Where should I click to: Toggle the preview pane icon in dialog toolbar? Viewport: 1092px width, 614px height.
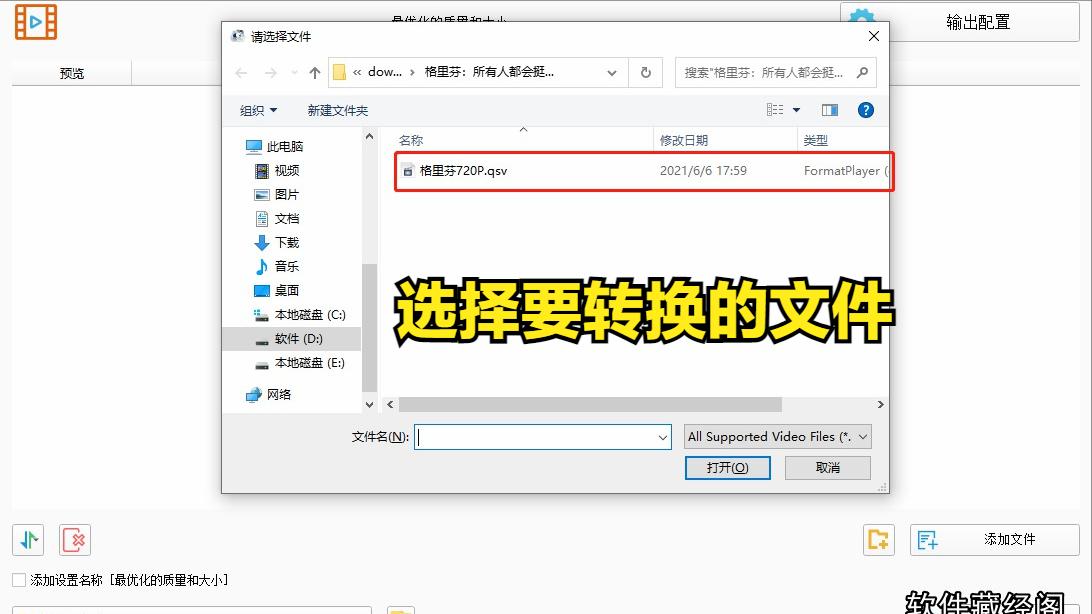(829, 110)
